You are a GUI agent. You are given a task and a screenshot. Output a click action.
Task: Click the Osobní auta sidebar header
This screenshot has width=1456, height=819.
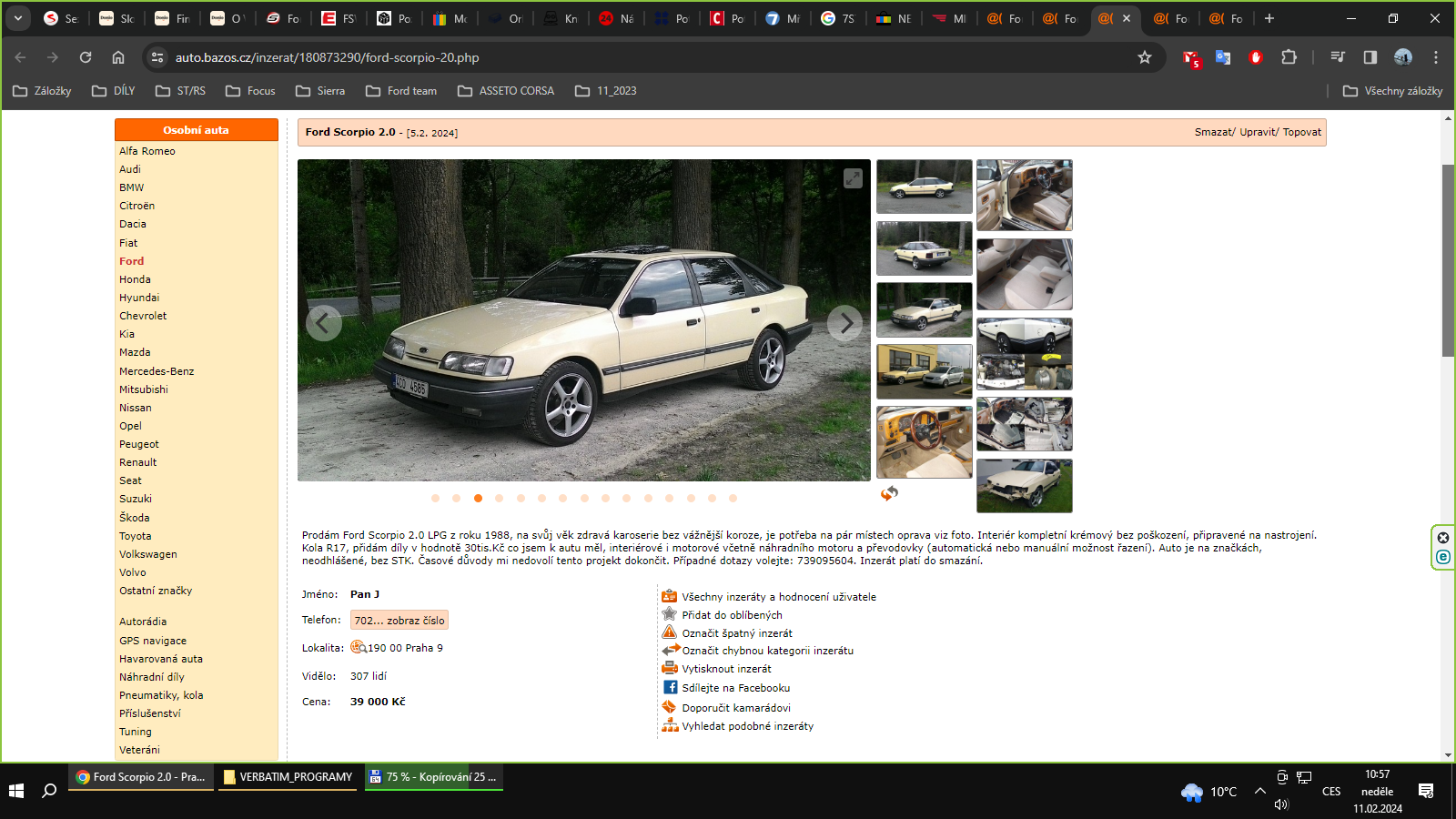197,130
